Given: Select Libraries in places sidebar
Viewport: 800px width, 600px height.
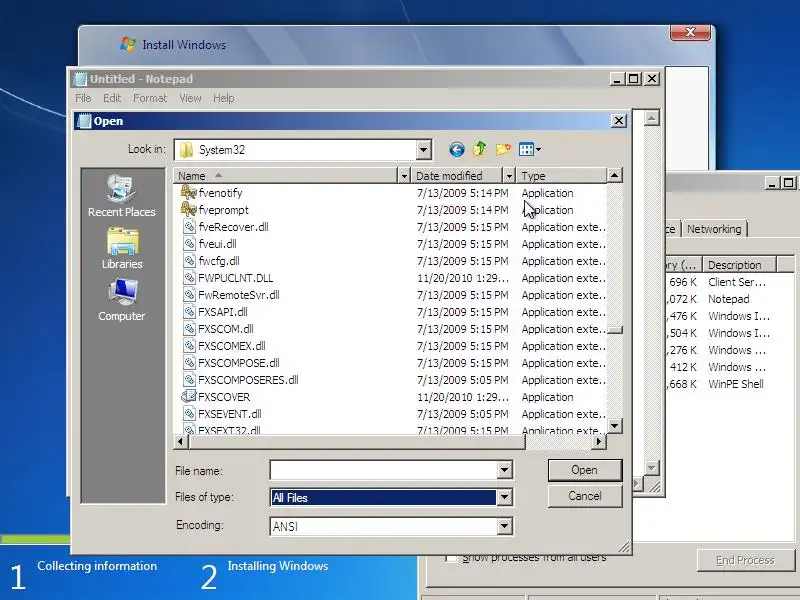Looking at the screenshot, I should pyautogui.click(x=122, y=248).
